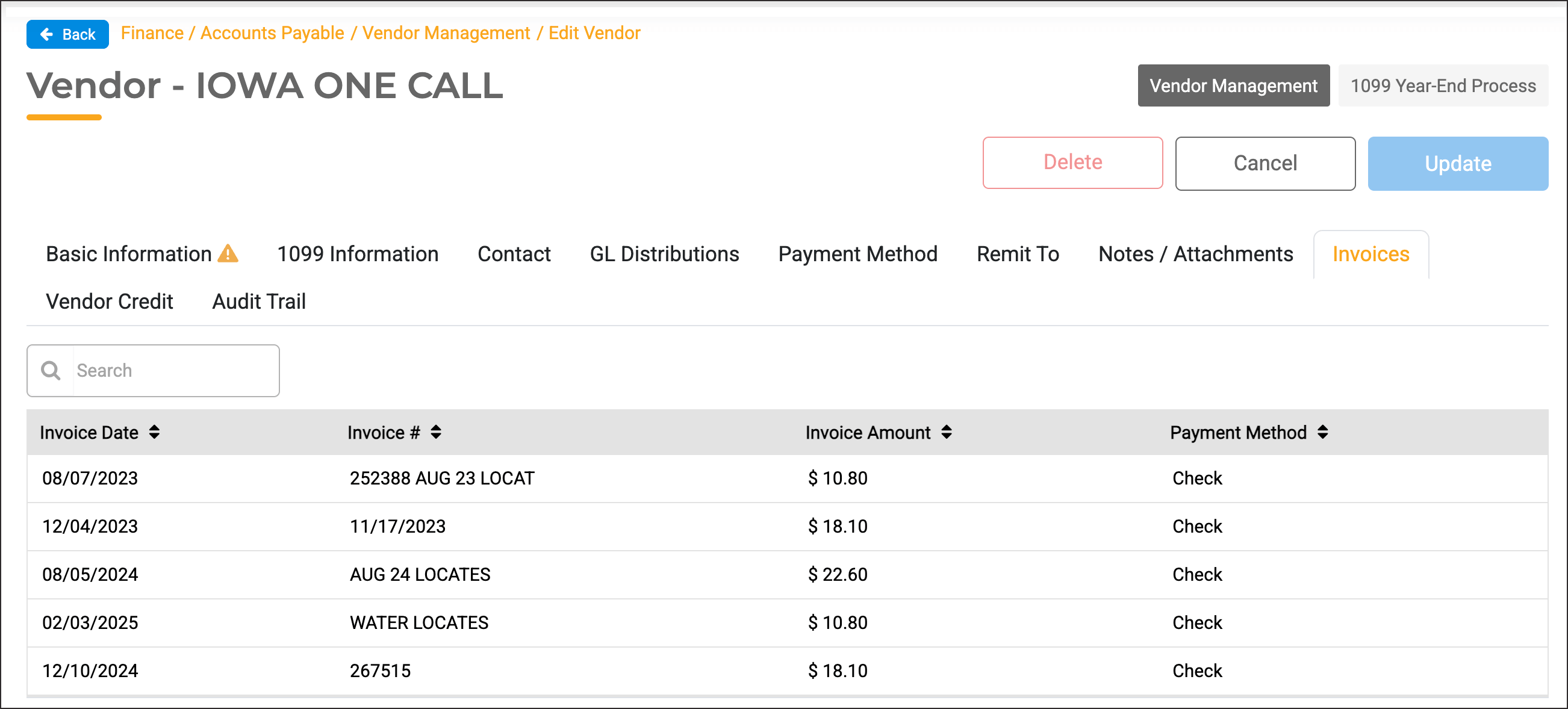The image size is (1568, 709).
Task: Select the 08/05/2024 invoice row date
Action: (x=90, y=575)
